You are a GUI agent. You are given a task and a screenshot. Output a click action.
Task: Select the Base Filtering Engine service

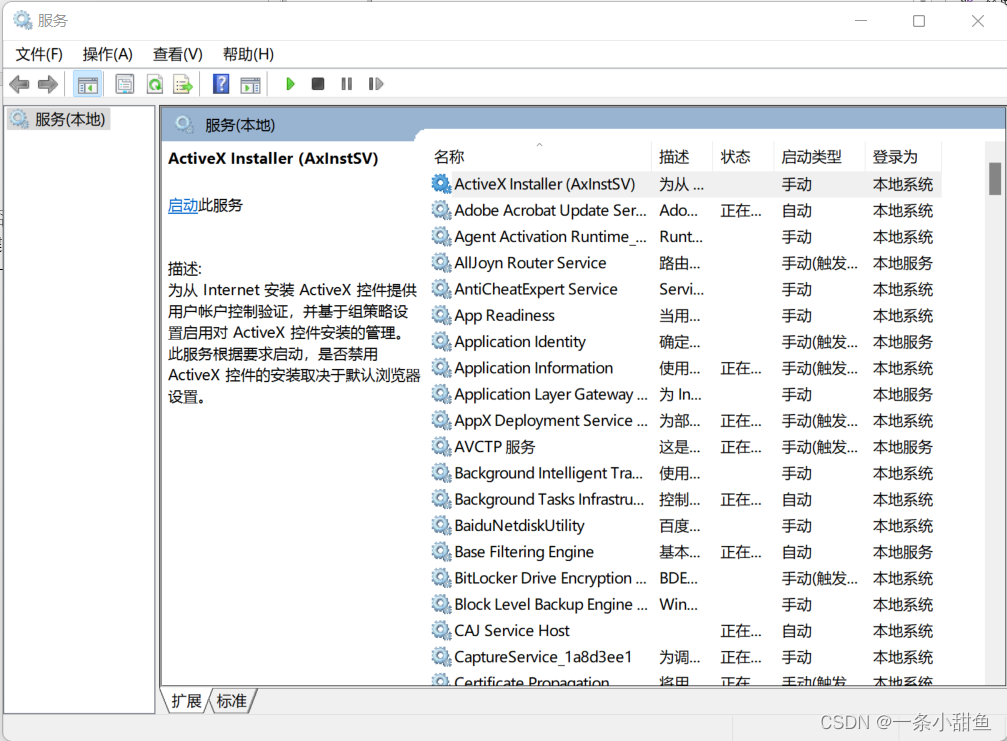pos(523,551)
